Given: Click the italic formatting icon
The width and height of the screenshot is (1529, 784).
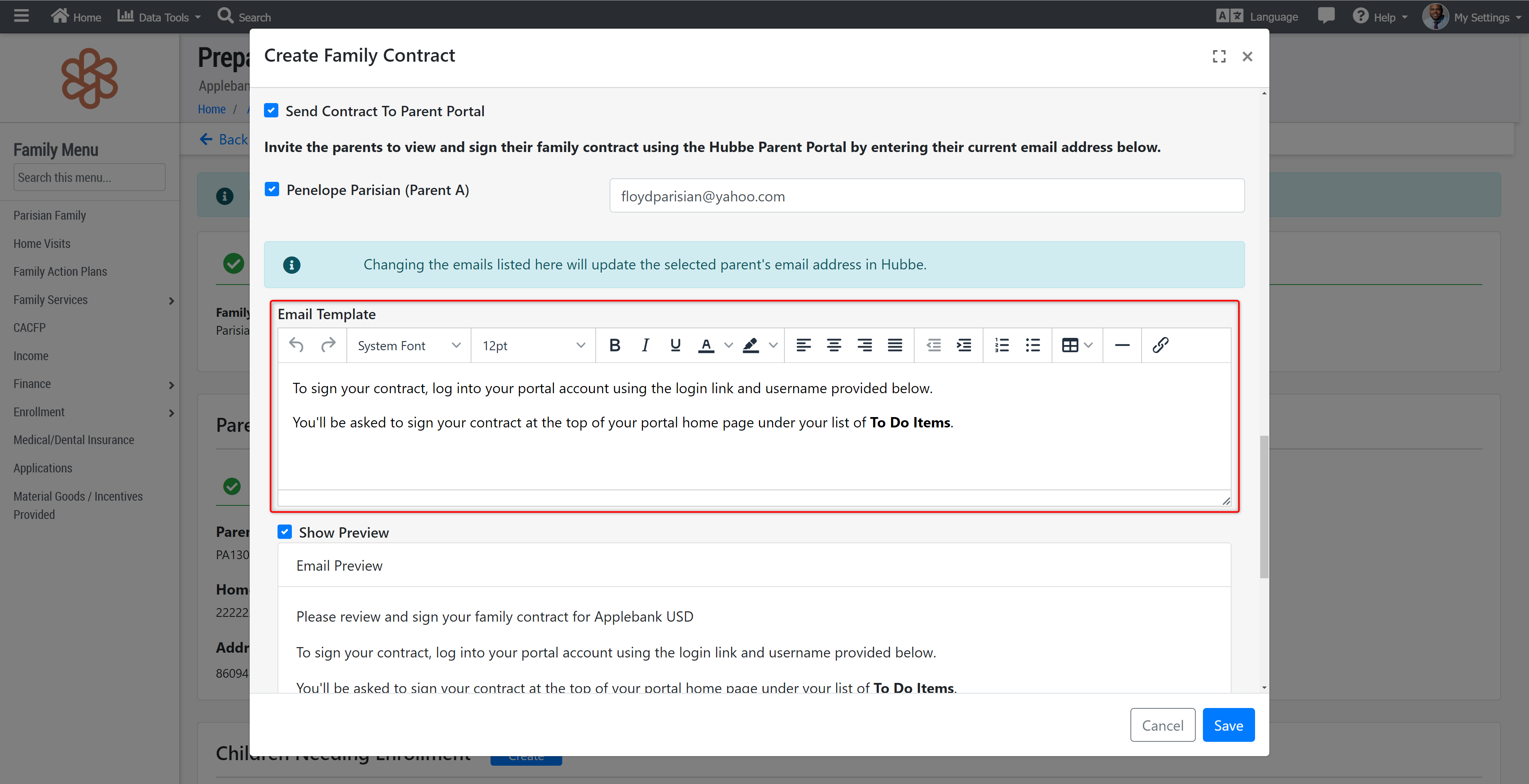Looking at the screenshot, I should point(645,345).
